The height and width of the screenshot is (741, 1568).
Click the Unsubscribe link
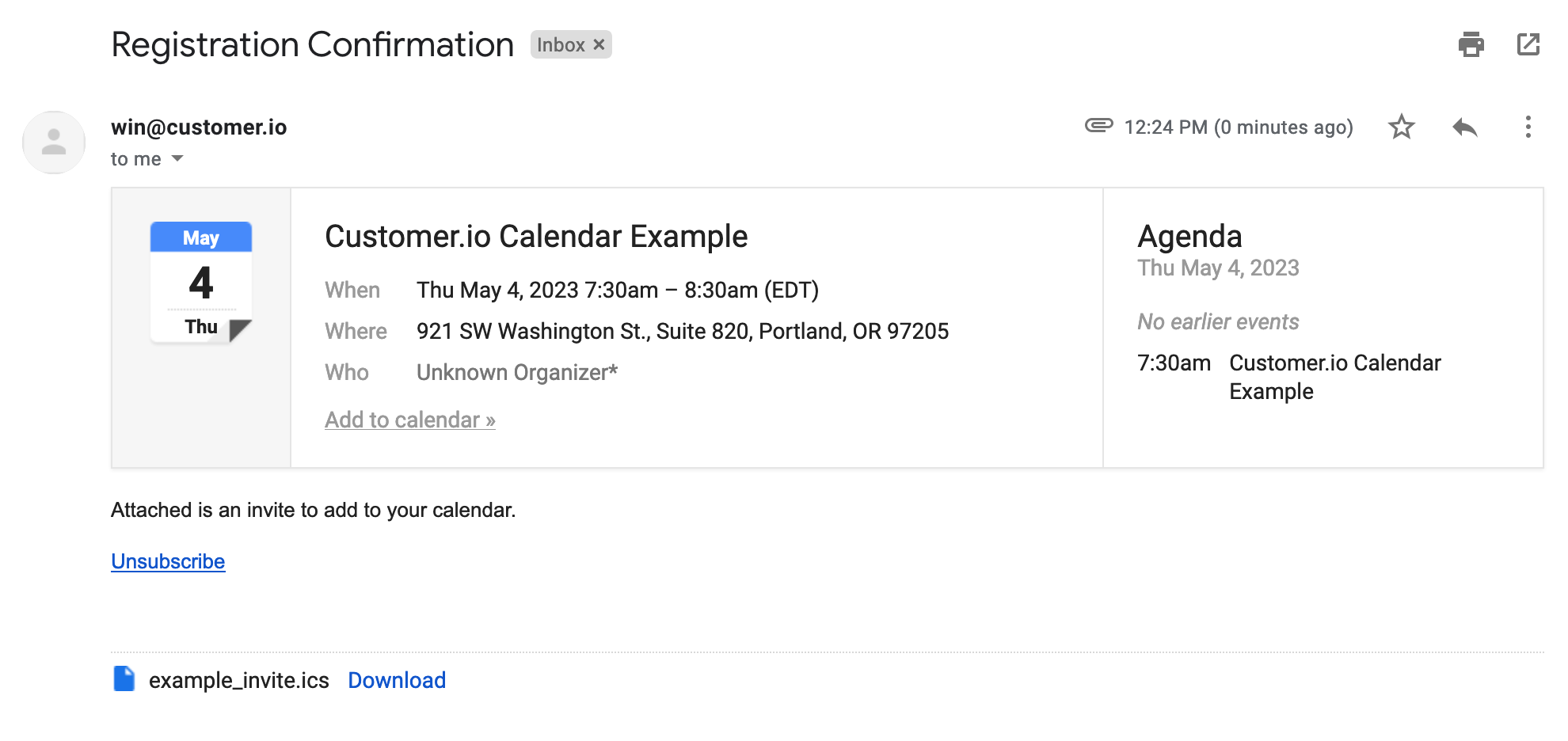[168, 561]
